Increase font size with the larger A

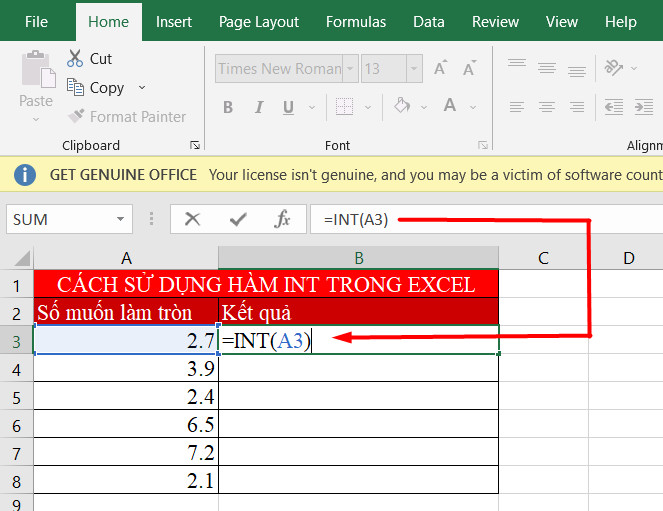(x=441, y=68)
